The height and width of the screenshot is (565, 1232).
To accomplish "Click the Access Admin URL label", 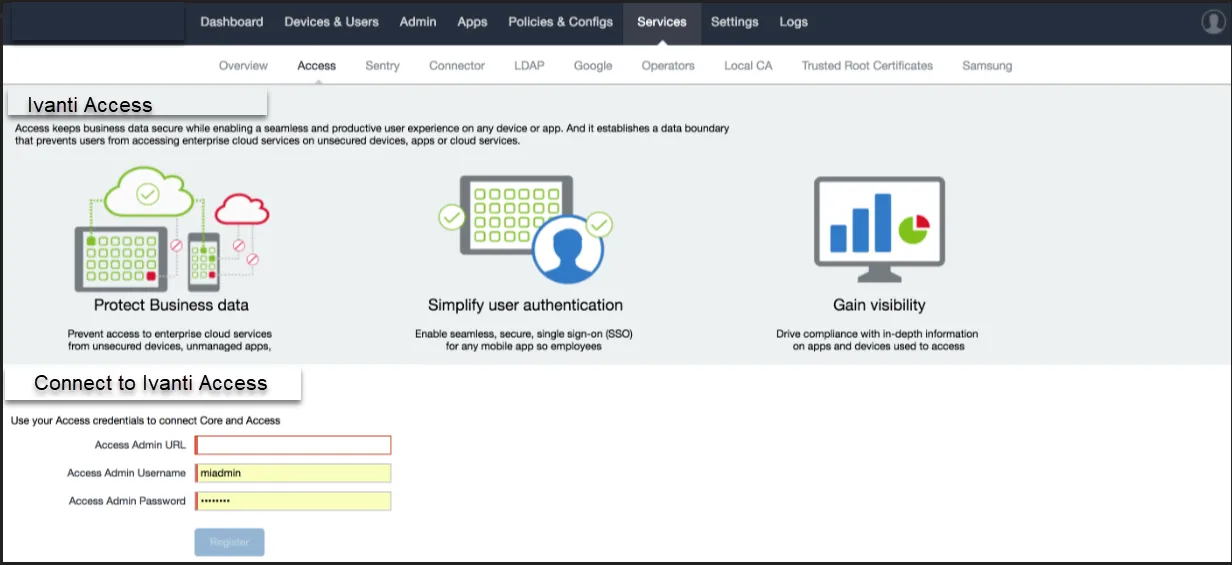I will pos(140,445).
